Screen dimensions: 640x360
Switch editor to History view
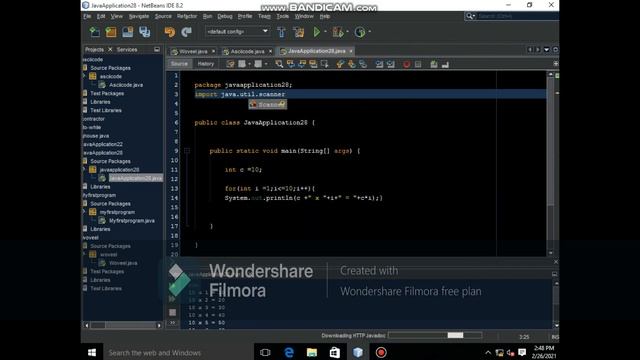coord(206,64)
